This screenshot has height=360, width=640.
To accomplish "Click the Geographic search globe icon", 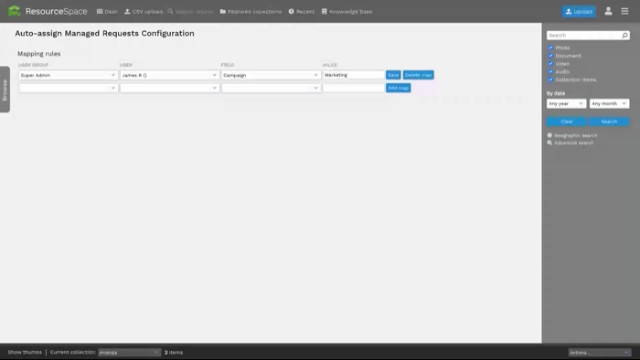I will [x=550, y=136].
